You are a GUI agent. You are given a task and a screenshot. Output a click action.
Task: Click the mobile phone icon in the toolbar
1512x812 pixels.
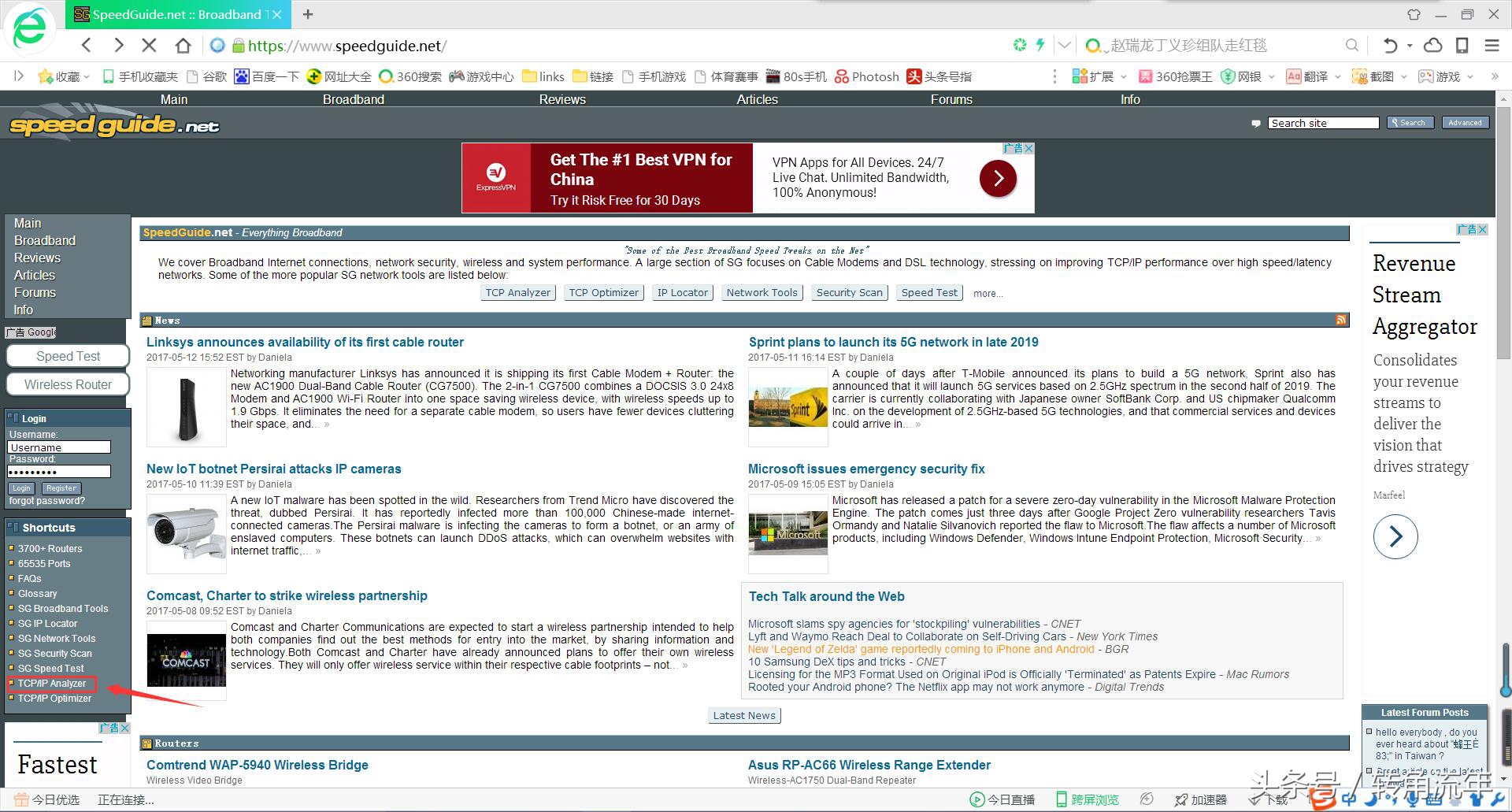coord(1462,46)
